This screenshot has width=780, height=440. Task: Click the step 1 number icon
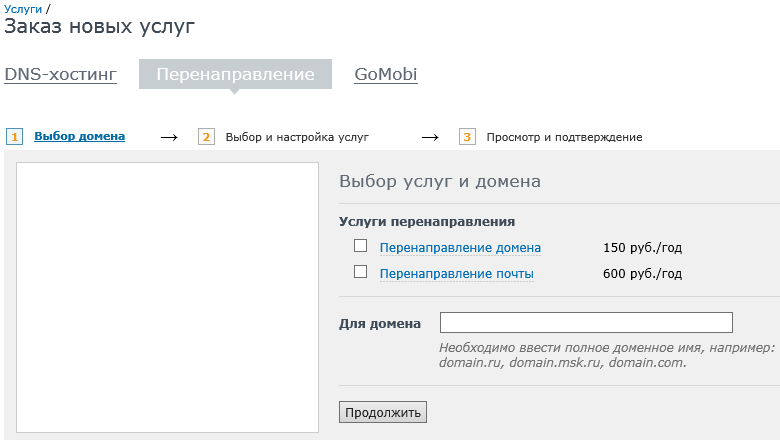pyautogui.click(x=14, y=137)
